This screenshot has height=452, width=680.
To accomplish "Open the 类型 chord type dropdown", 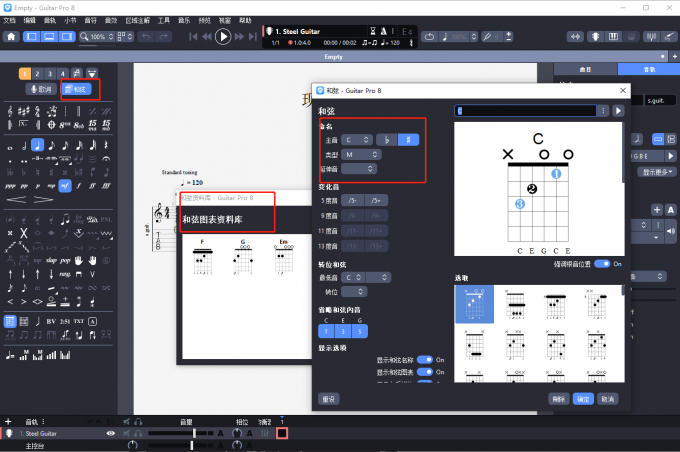I will tap(358, 155).
